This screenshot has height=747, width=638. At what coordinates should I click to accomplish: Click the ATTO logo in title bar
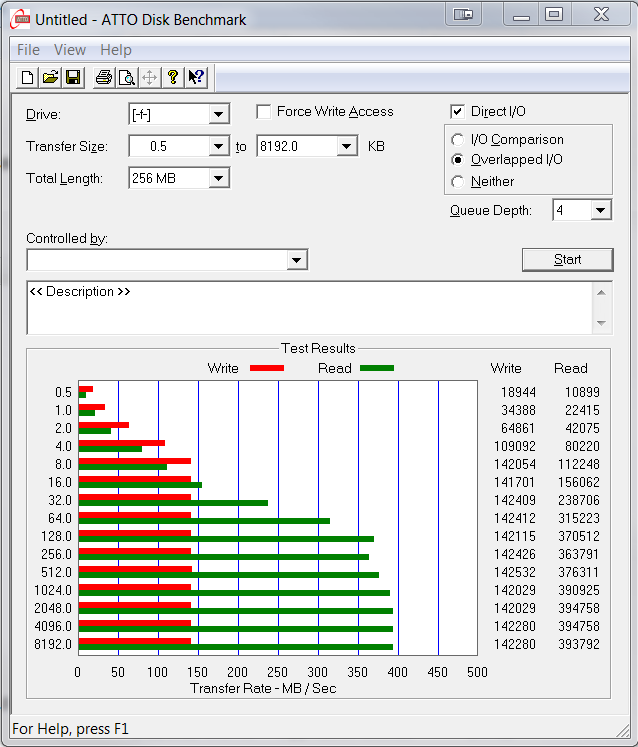click(19, 19)
